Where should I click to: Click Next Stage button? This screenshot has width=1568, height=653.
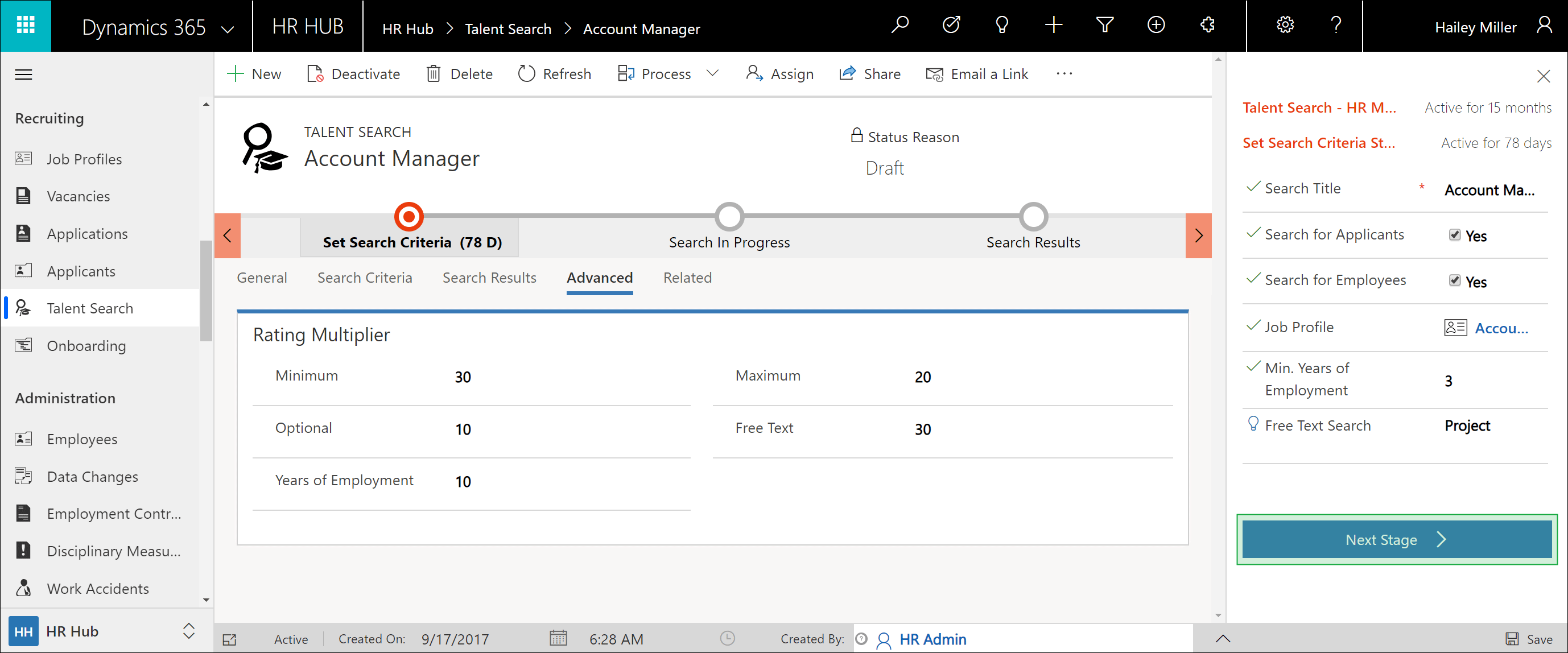click(x=1396, y=539)
